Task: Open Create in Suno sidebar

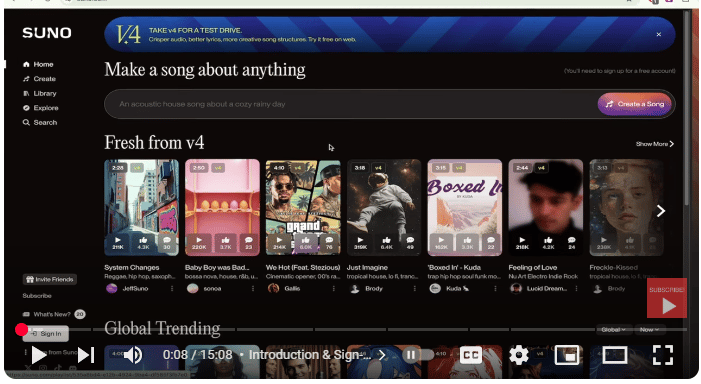Action: click(39, 79)
